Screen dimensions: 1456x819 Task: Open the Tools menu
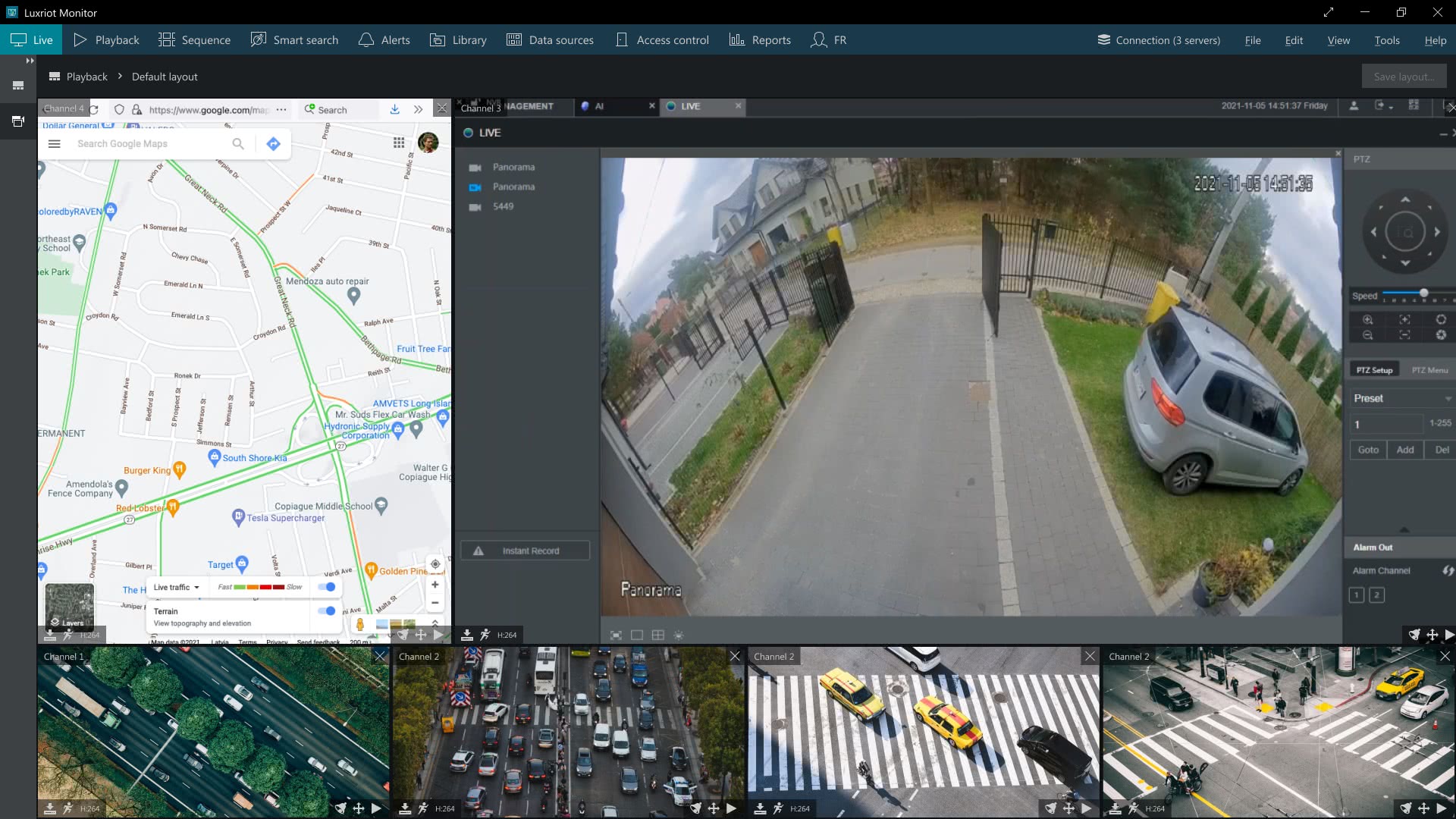(x=1387, y=40)
